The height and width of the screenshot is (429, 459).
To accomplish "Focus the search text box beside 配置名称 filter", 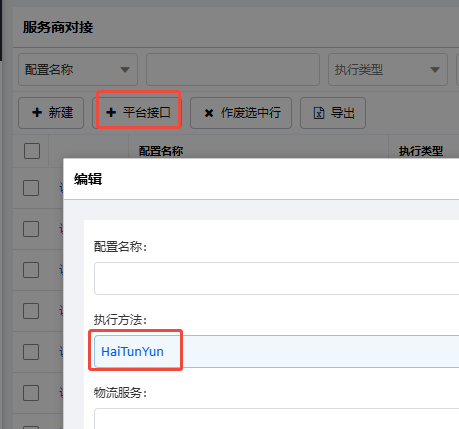I will tap(233, 70).
